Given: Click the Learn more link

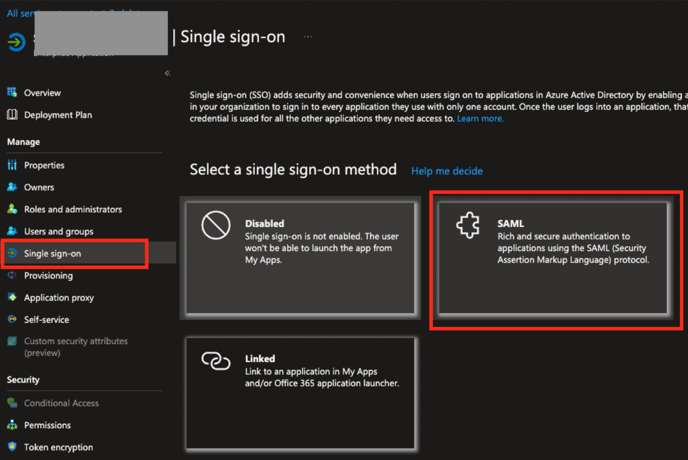Looking at the screenshot, I should point(480,118).
